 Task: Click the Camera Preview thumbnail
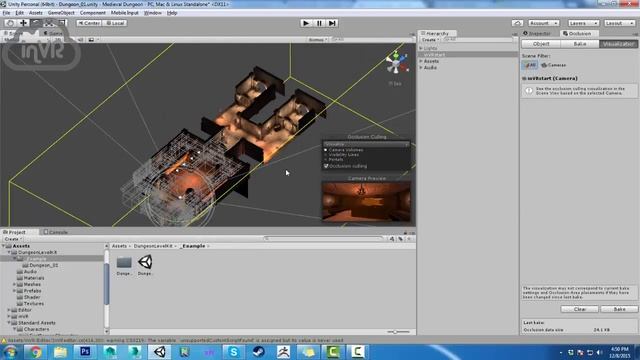tap(366, 202)
